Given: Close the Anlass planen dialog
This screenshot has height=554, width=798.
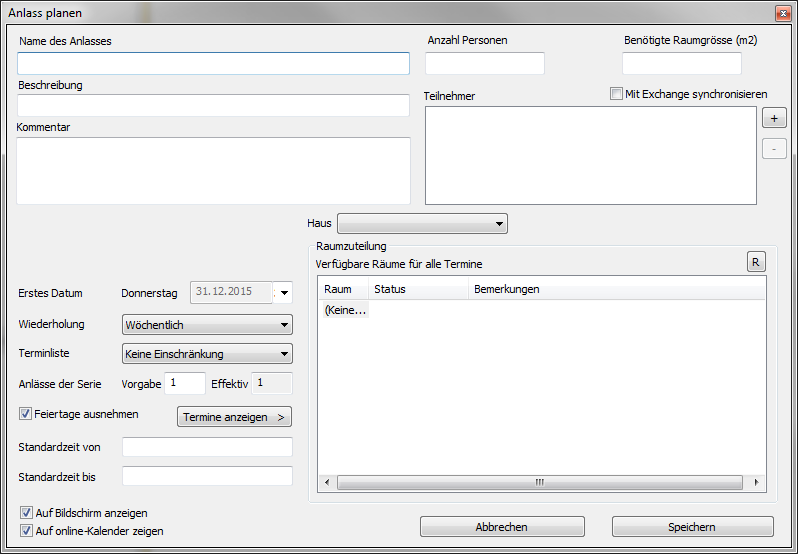Looking at the screenshot, I should (x=782, y=14).
